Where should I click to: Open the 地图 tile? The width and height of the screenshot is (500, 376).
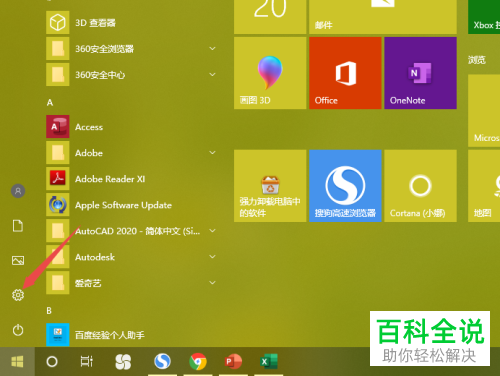click(484, 186)
